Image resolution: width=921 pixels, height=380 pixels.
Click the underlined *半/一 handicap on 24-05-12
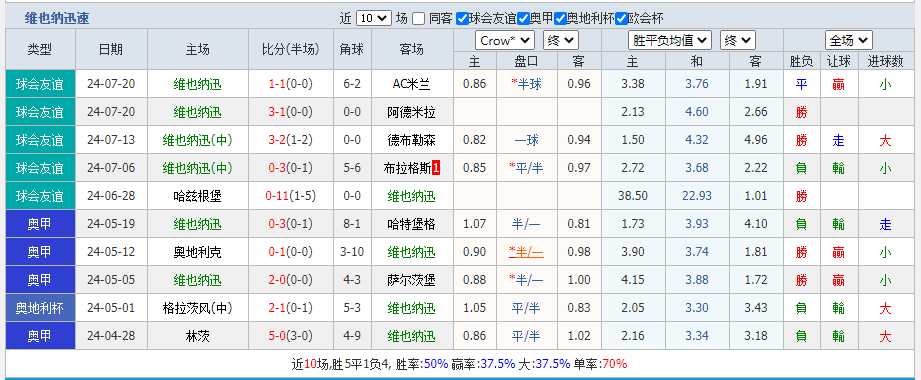tap(526, 253)
